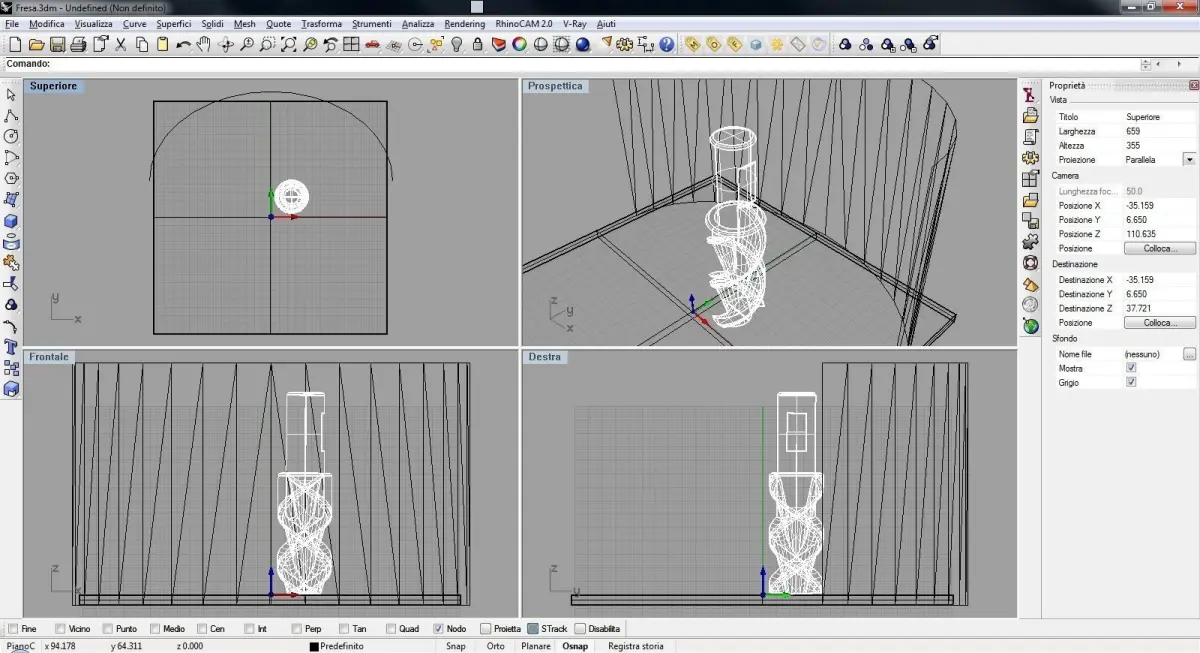Select the box solid tool icon

point(11,221)
